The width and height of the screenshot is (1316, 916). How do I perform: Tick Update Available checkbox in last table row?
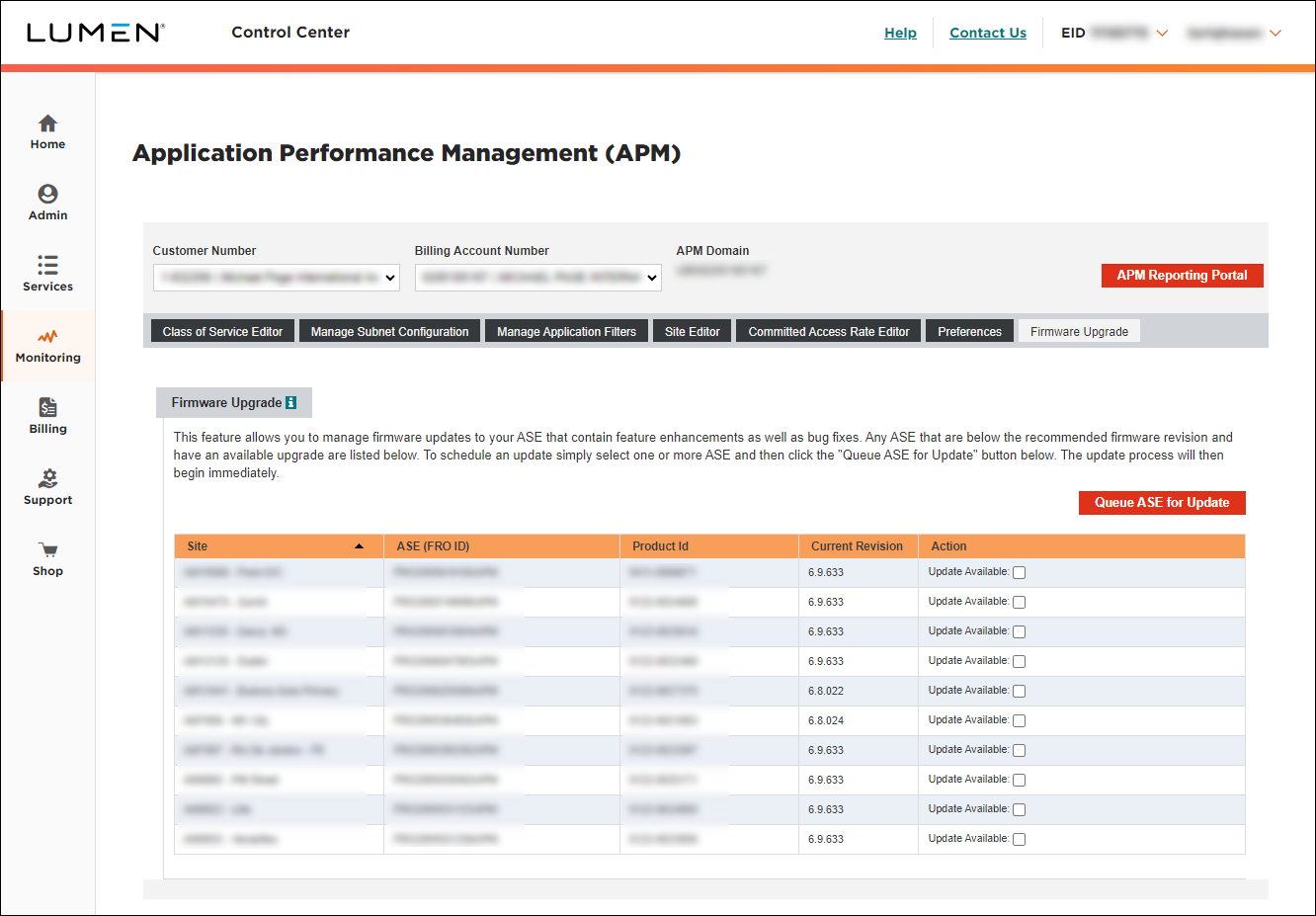pyautogui.click(x=1019, y=839)
